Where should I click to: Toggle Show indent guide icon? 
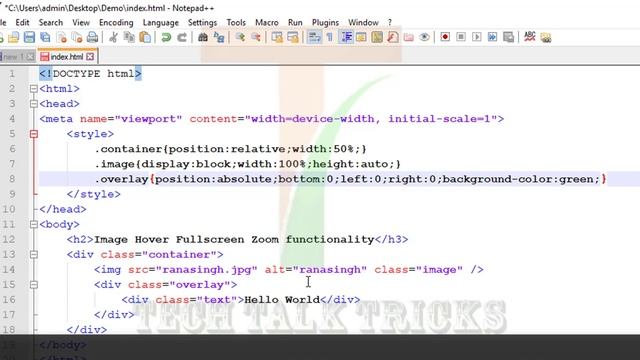346,38
